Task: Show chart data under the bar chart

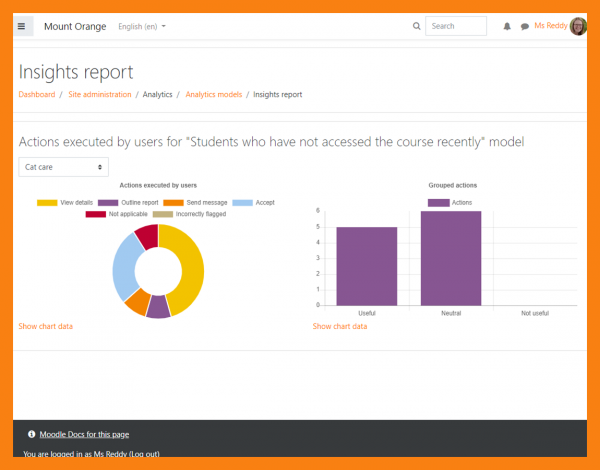Action: (x=339, y=326)
